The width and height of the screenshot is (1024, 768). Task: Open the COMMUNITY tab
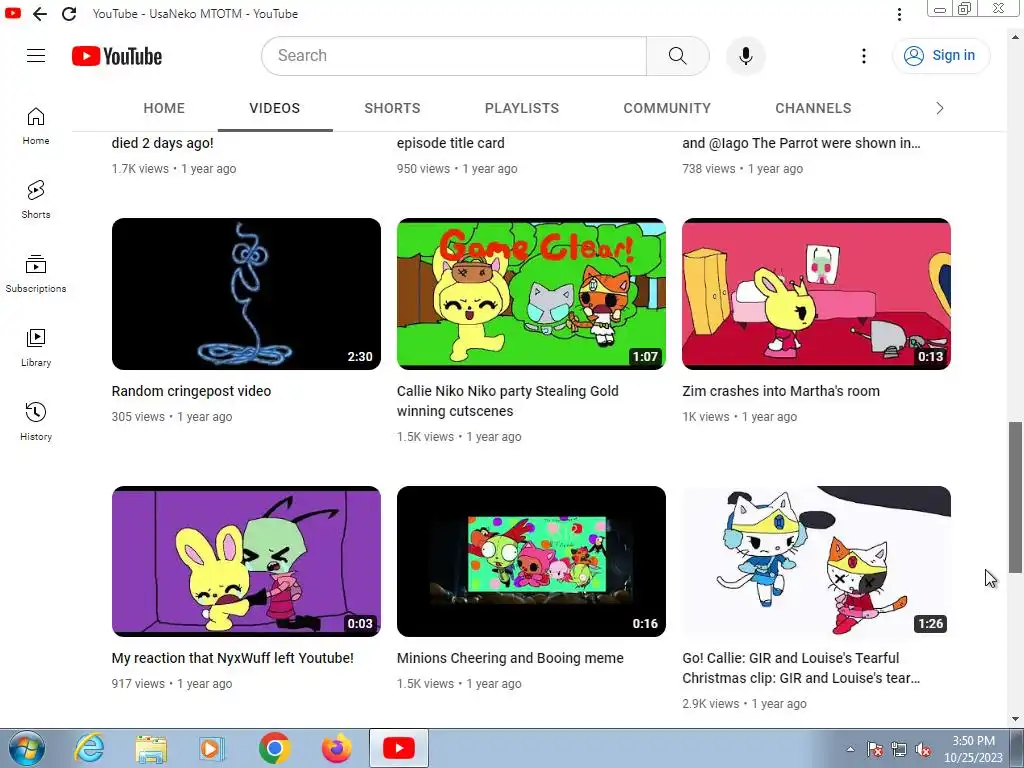[x=667, y=108]
